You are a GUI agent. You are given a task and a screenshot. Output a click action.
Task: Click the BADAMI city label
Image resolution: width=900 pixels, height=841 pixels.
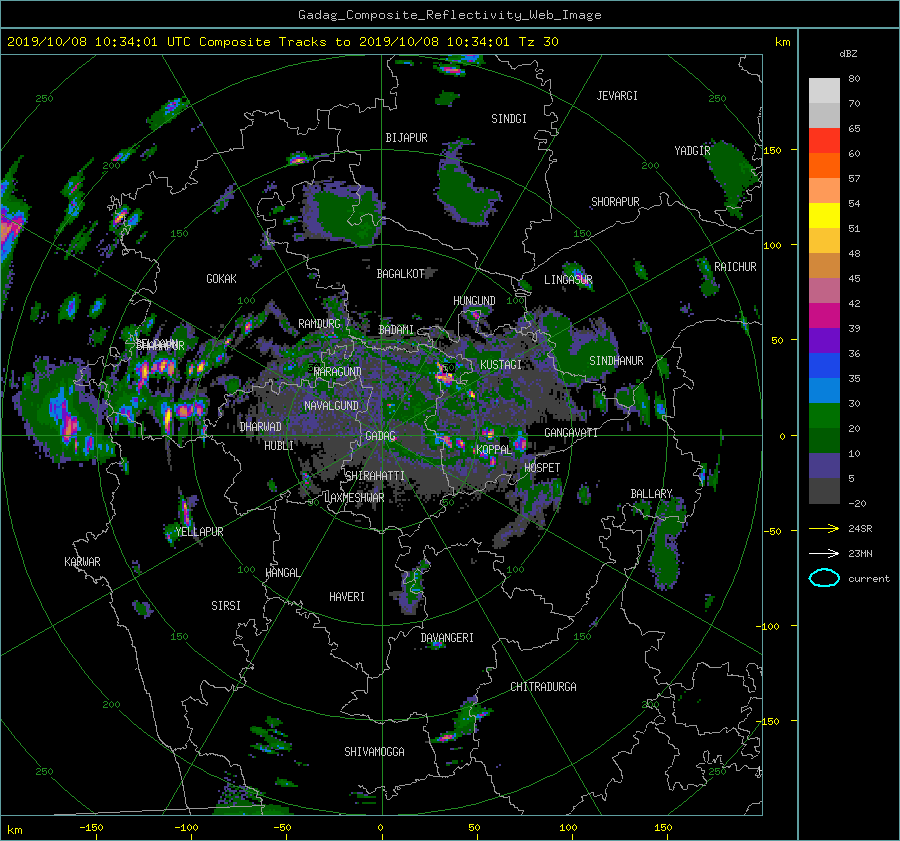(x=396, y=330)
